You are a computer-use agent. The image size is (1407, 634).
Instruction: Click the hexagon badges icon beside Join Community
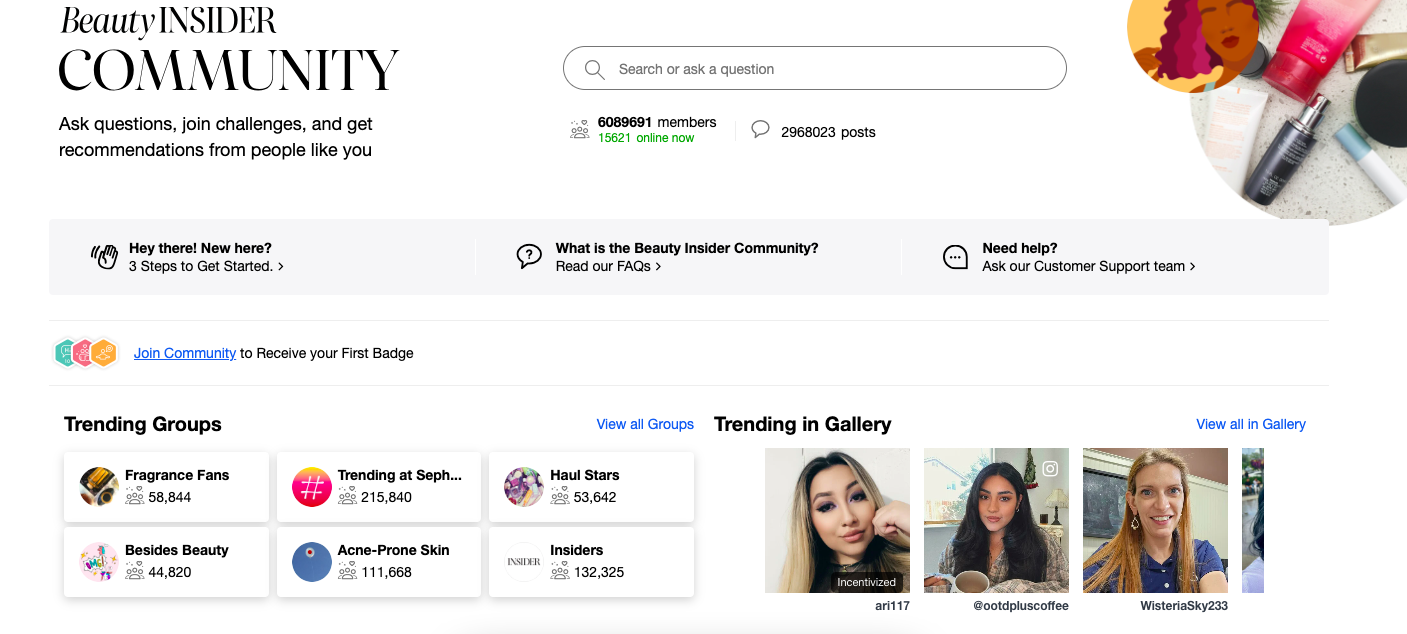click(86, 353)
